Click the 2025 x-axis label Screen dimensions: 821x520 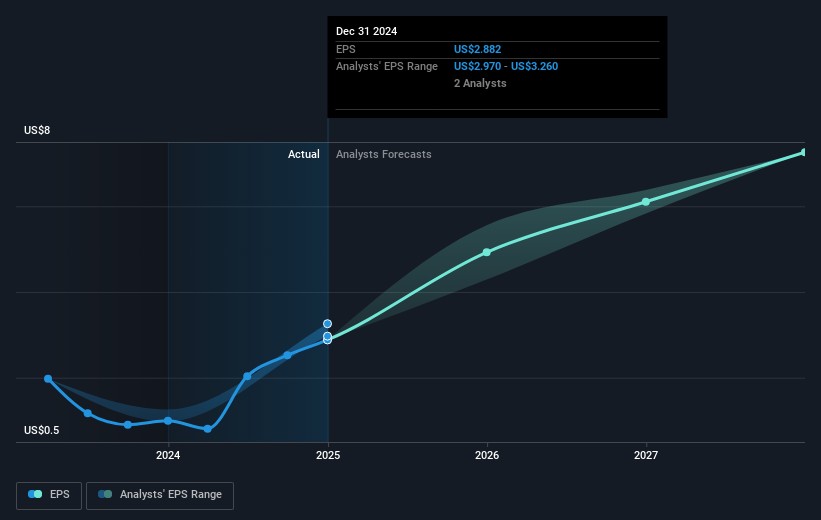click(328, 457)
